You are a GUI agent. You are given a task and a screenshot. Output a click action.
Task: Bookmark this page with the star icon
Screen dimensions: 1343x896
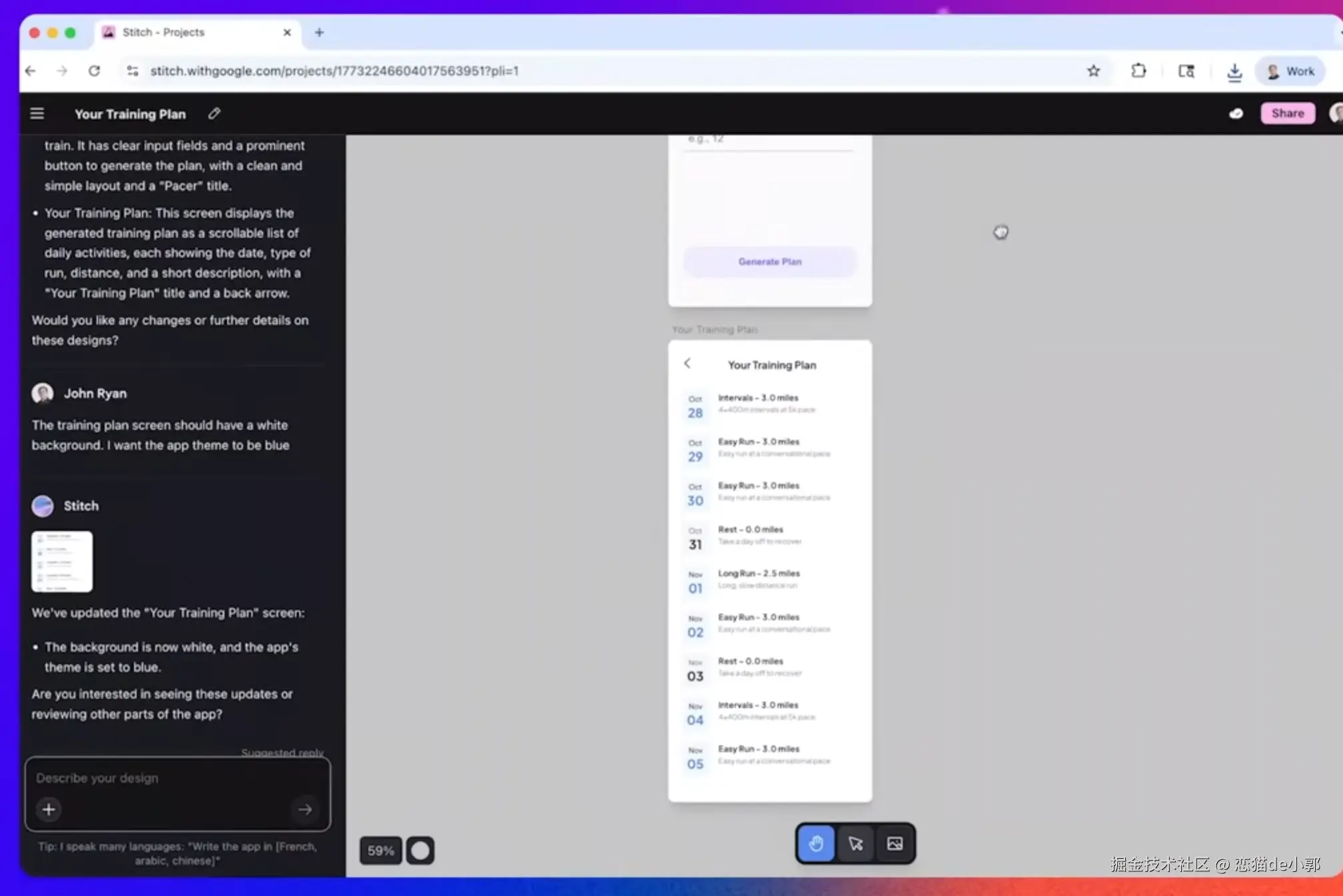1093,71
